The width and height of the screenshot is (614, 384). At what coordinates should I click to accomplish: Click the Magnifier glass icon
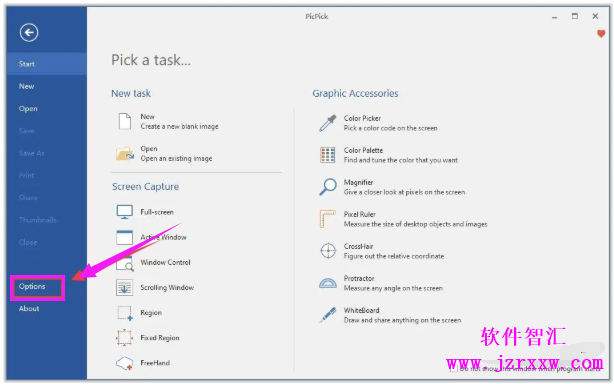click(x=328, y=187)
